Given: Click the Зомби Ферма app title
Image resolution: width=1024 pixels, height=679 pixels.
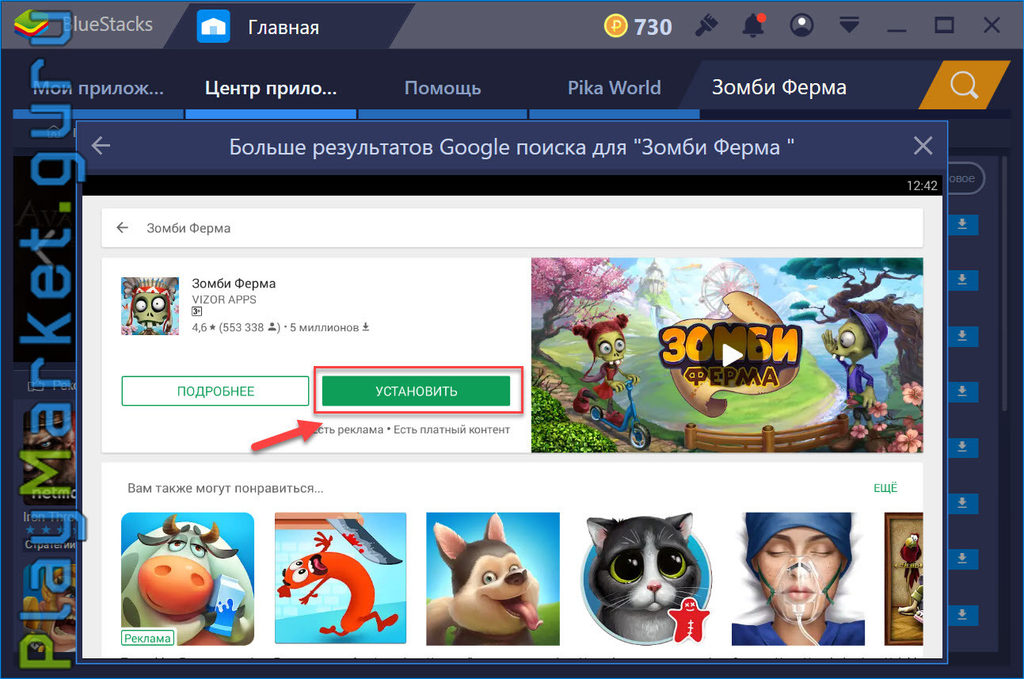Looking at the screenshot, I should click(233, 283).
